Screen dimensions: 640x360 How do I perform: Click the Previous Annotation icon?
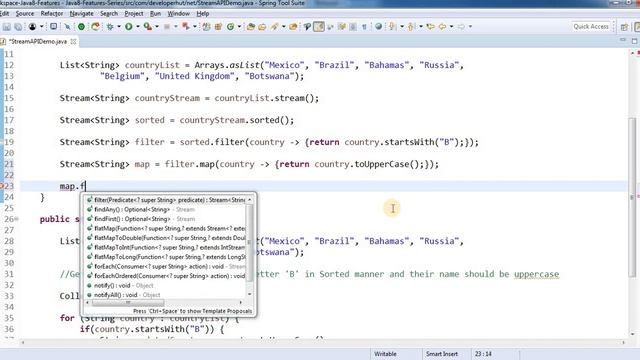coord(411,27)
